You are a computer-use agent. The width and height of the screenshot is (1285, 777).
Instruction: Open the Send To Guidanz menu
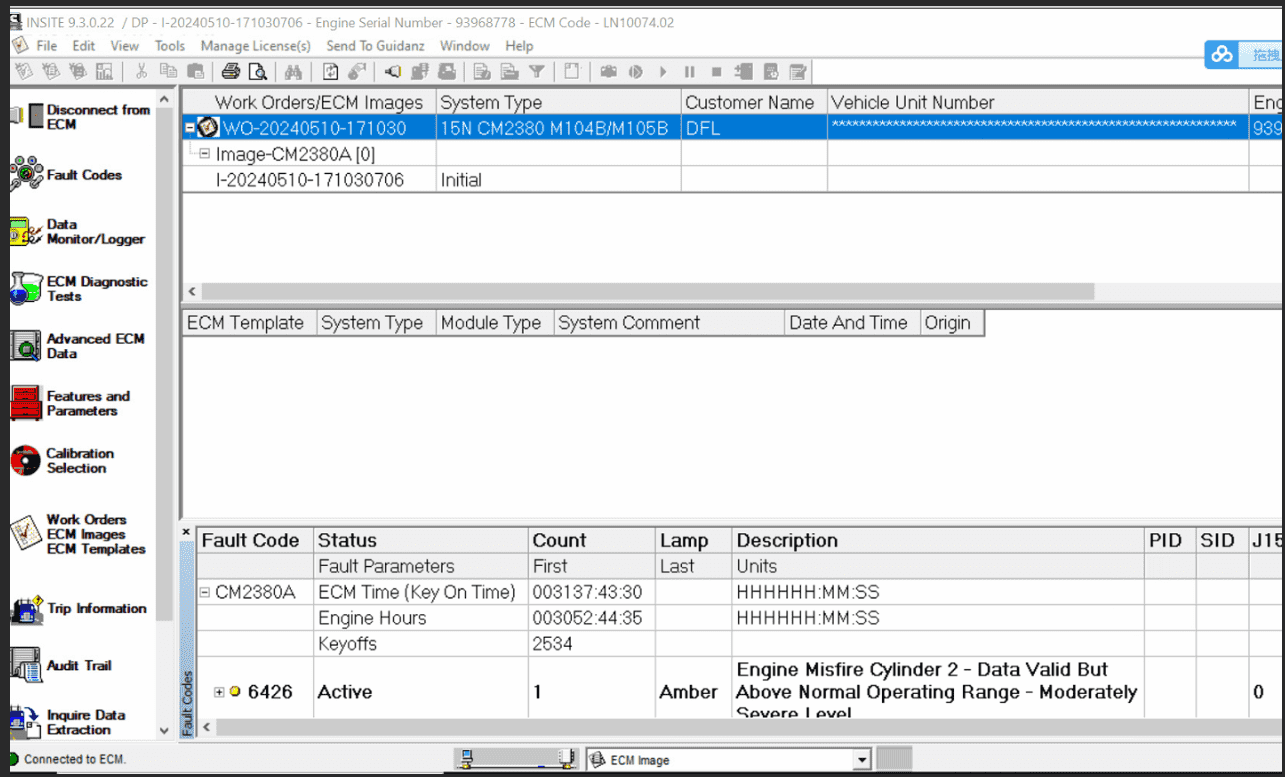[x=376, y=46]
